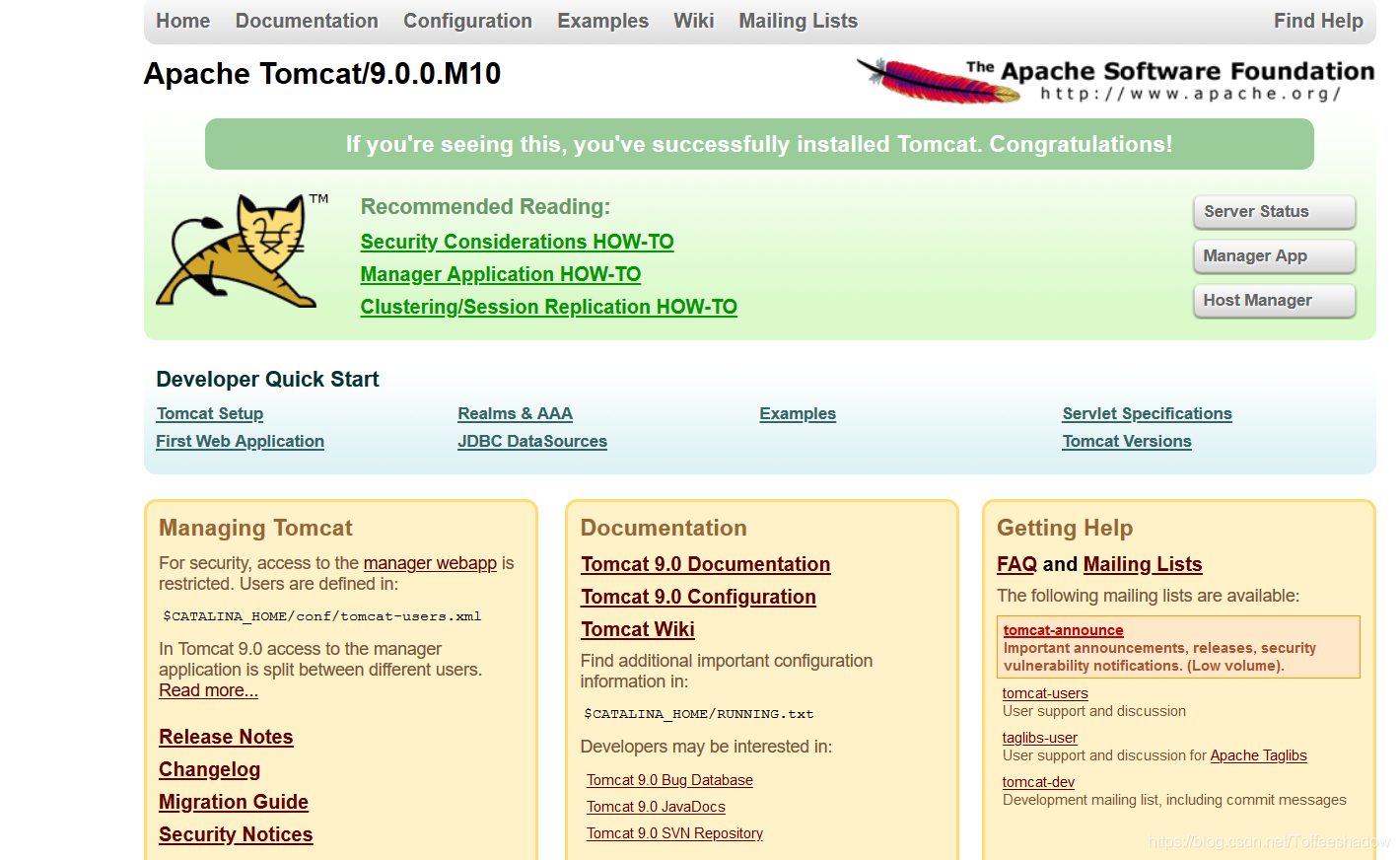The image size is (1400, 860).
Task: Open the Manager App button
Action: coord(1274,255)
